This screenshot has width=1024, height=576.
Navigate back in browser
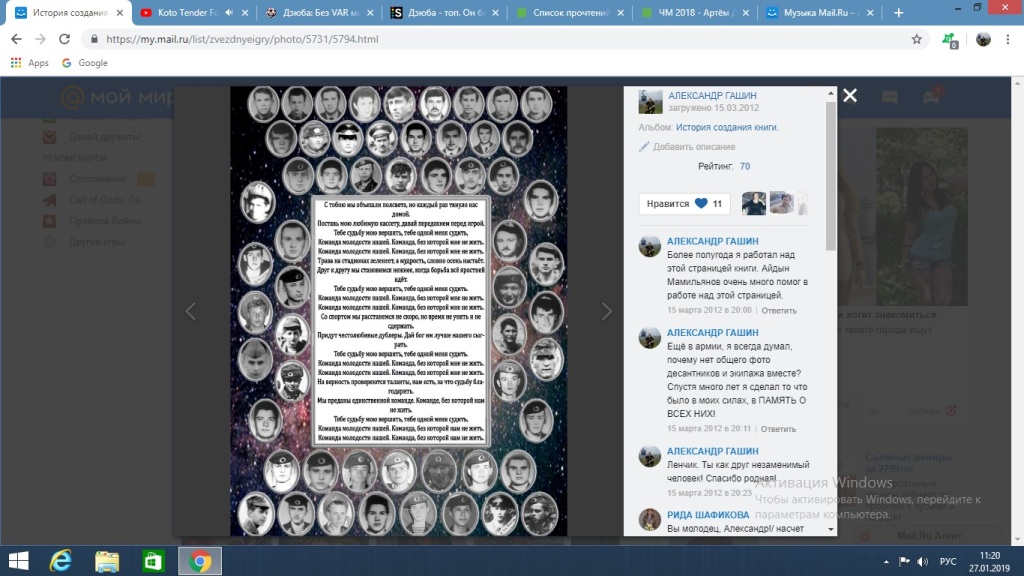tap(16, 39)
